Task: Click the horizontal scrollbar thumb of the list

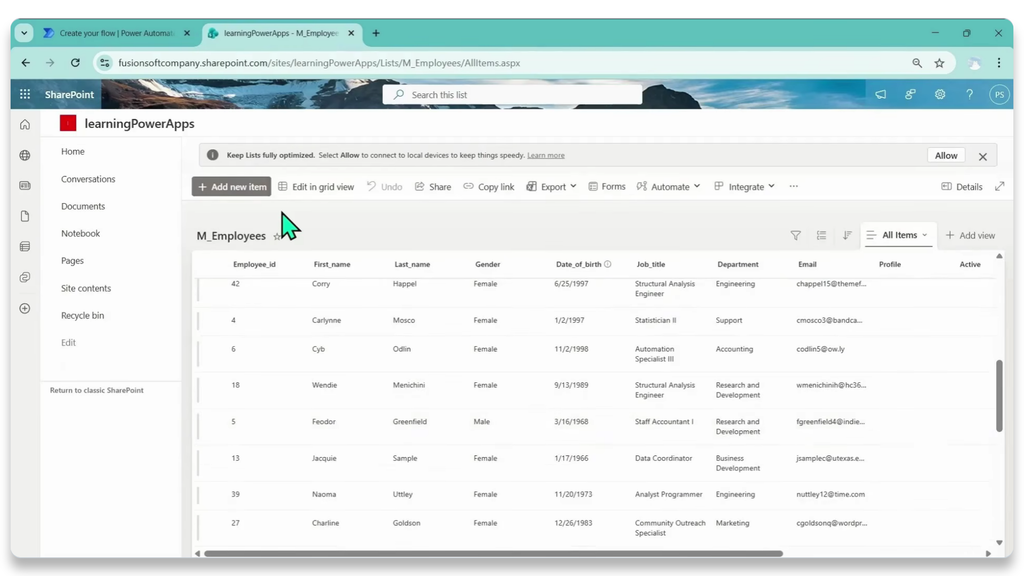Action: (x=493, y=553)
